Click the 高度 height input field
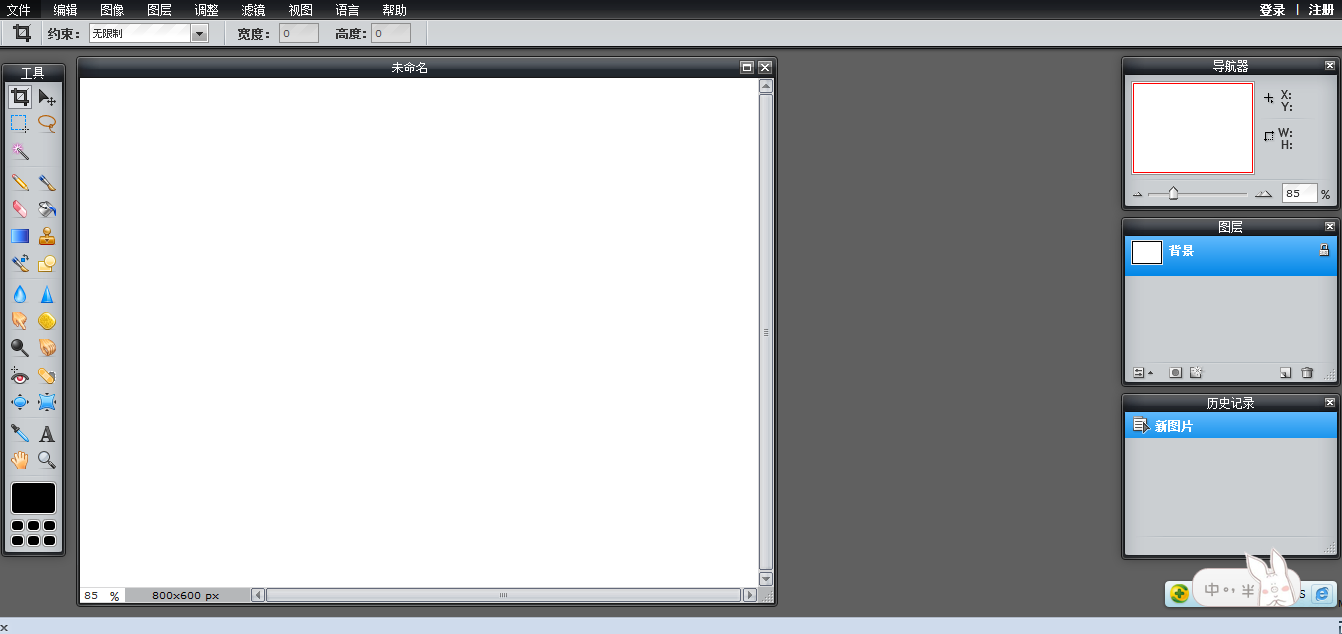The image size is (1342, 634). coord(391,33)
